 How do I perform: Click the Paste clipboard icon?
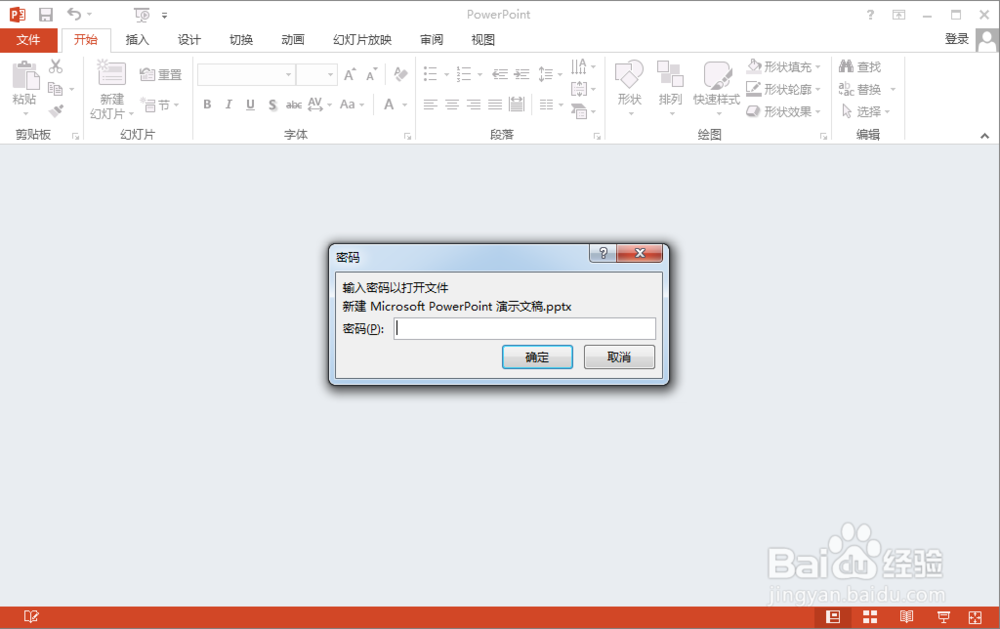[x=25, y=75]
